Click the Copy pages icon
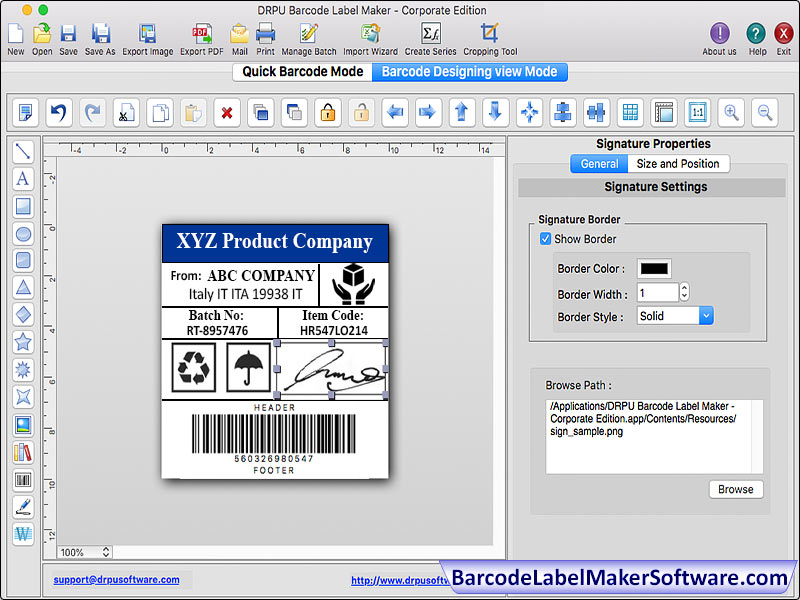The image size is (800, 600). (x=160, y=112)
